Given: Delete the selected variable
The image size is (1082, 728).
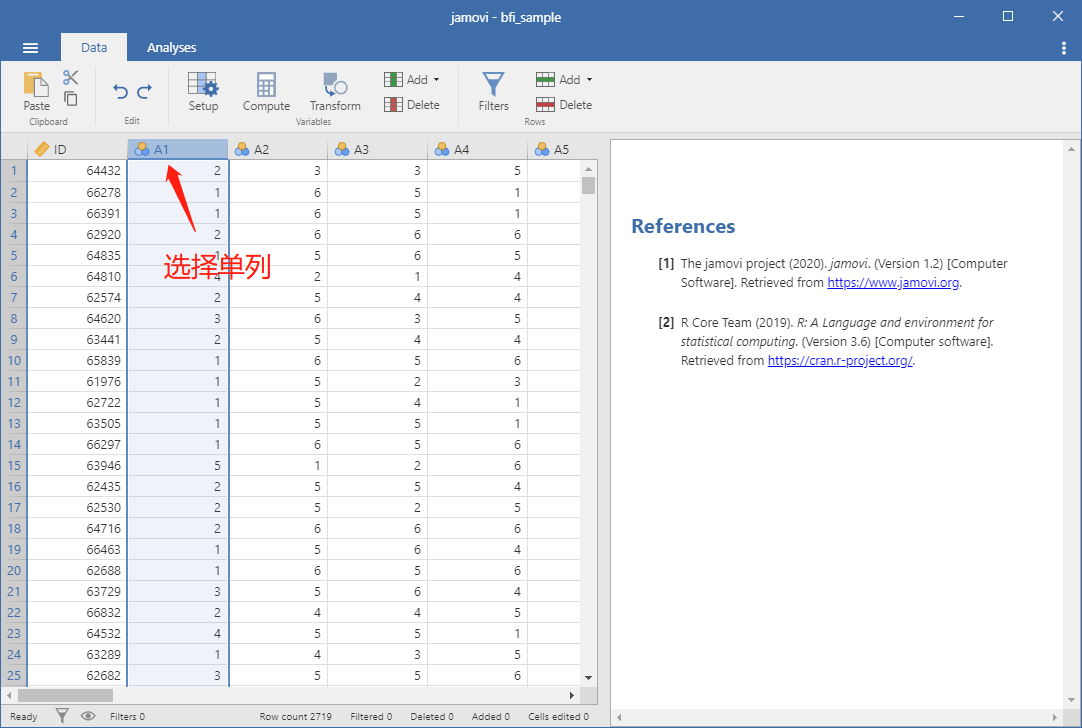Looking at the screenshot, I should [412, 105].
